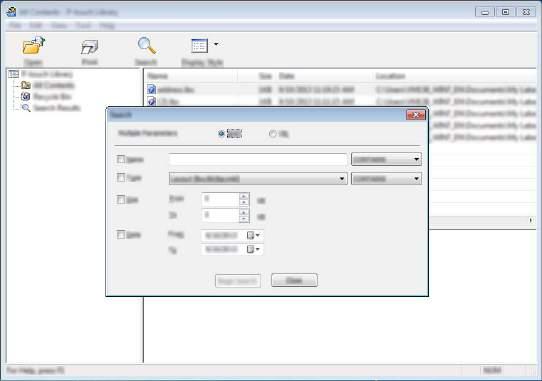The image size is (542, 381).
Task: Open the Date From calendar dropdown
Action: (x=254, y=235)
